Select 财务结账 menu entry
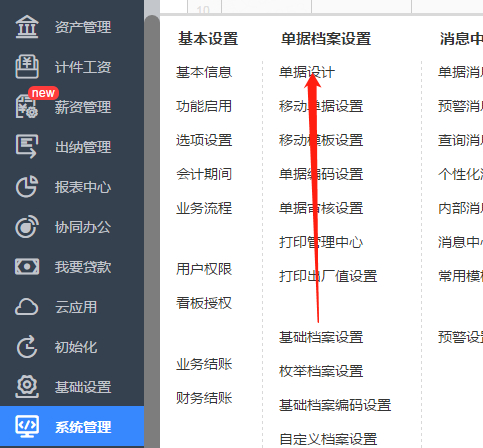 coord(204,398)
